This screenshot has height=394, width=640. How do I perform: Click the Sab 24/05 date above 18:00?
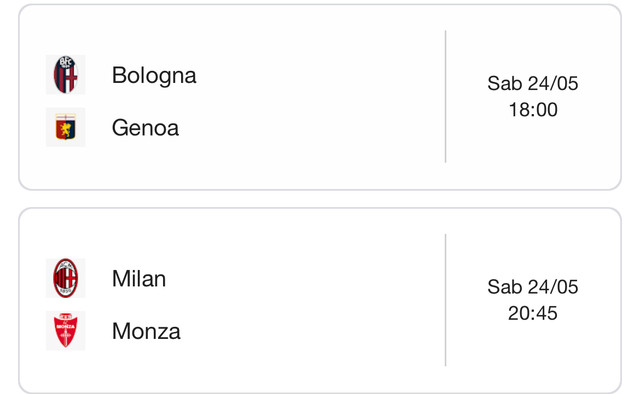[x=533, y=83]
